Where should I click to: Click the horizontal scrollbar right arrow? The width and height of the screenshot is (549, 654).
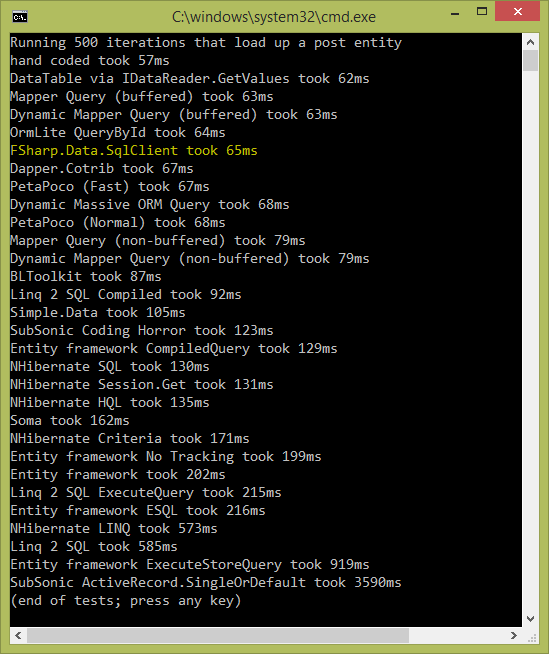click(514, 636)
